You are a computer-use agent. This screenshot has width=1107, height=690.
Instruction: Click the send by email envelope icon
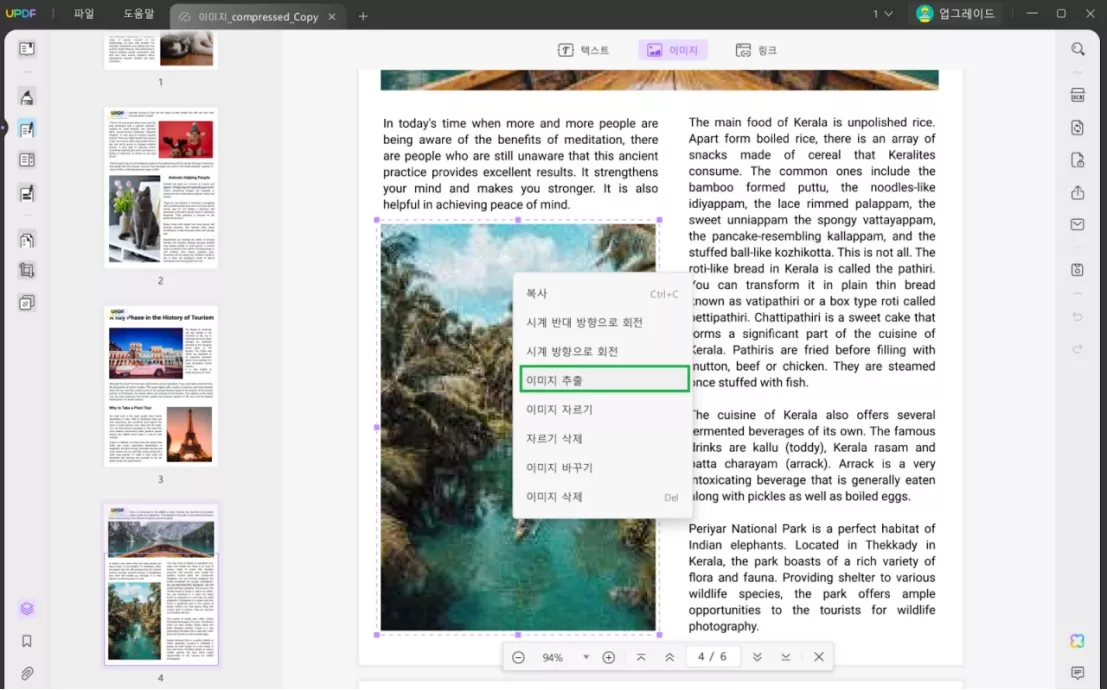1077,224
